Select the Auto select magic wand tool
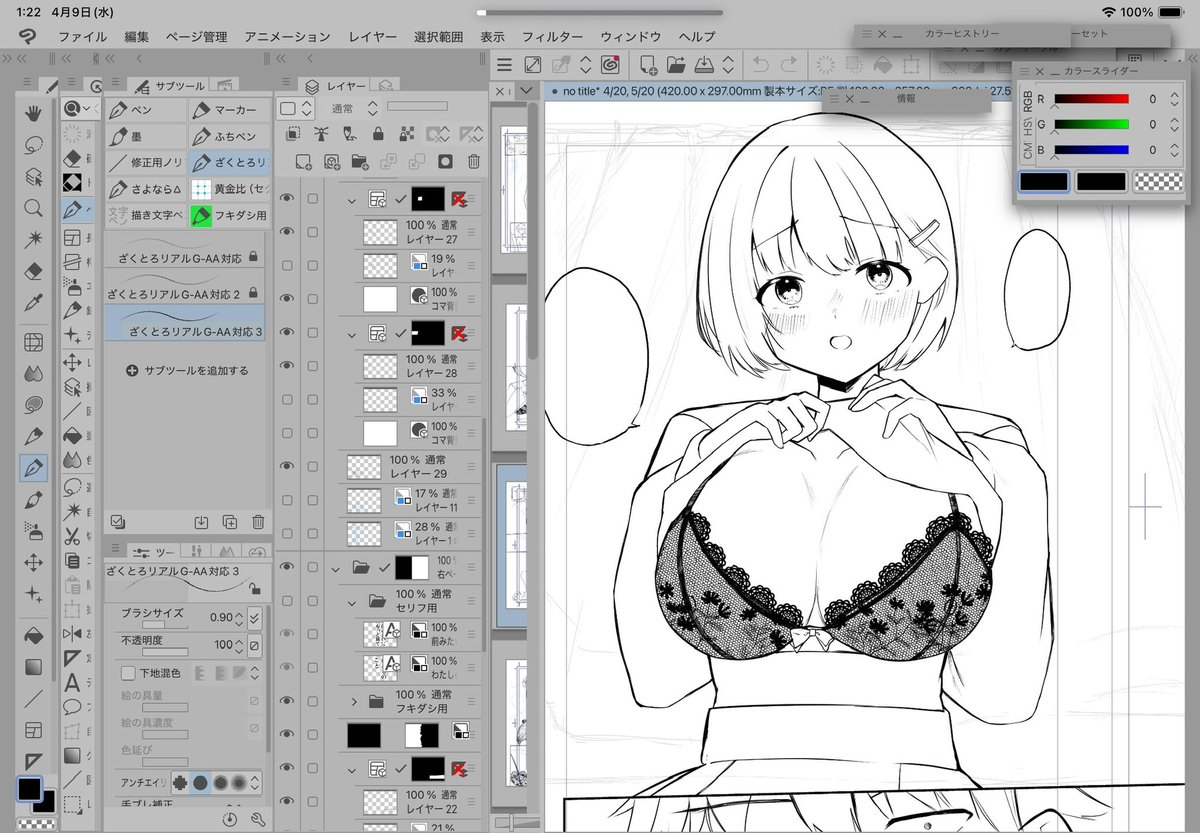This screenshot has height=833, width=1200. (33, 238)
